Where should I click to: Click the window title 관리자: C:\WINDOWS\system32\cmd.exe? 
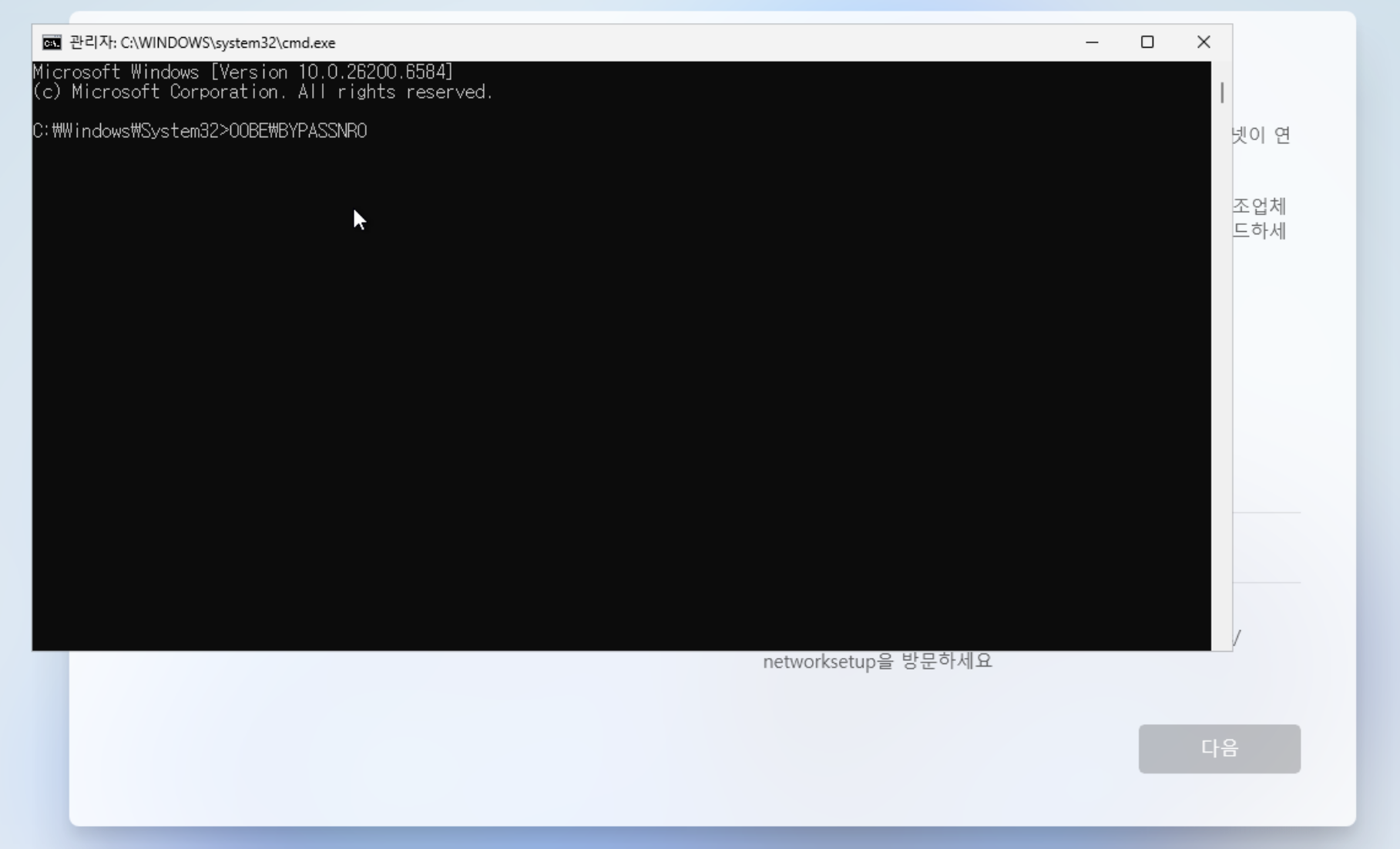pyautogui.click(x=203, y=42)
